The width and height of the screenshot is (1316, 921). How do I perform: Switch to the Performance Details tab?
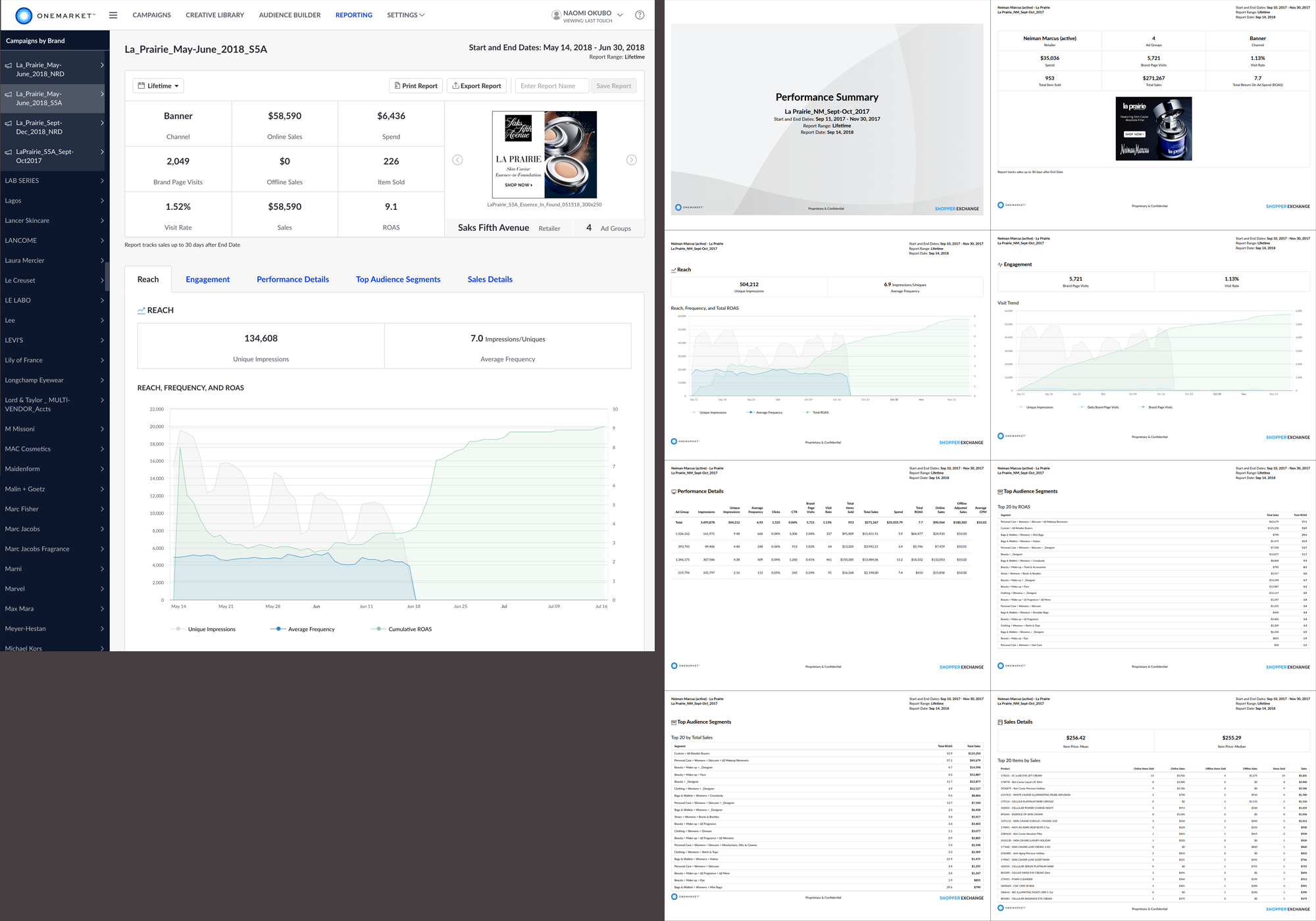click(x=293, y=280)
